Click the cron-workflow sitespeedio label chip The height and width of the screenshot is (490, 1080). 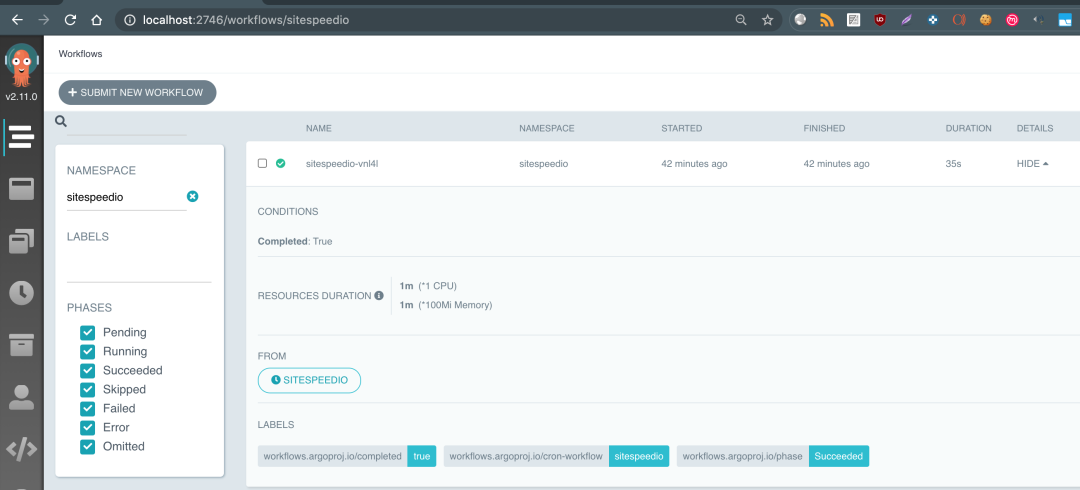(557, 456)
